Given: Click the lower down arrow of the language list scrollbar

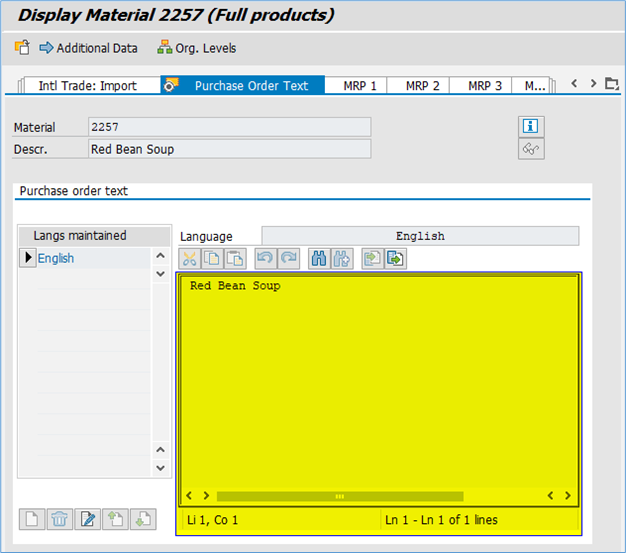Looking at the screenshot, I should [x=160, y=468].
